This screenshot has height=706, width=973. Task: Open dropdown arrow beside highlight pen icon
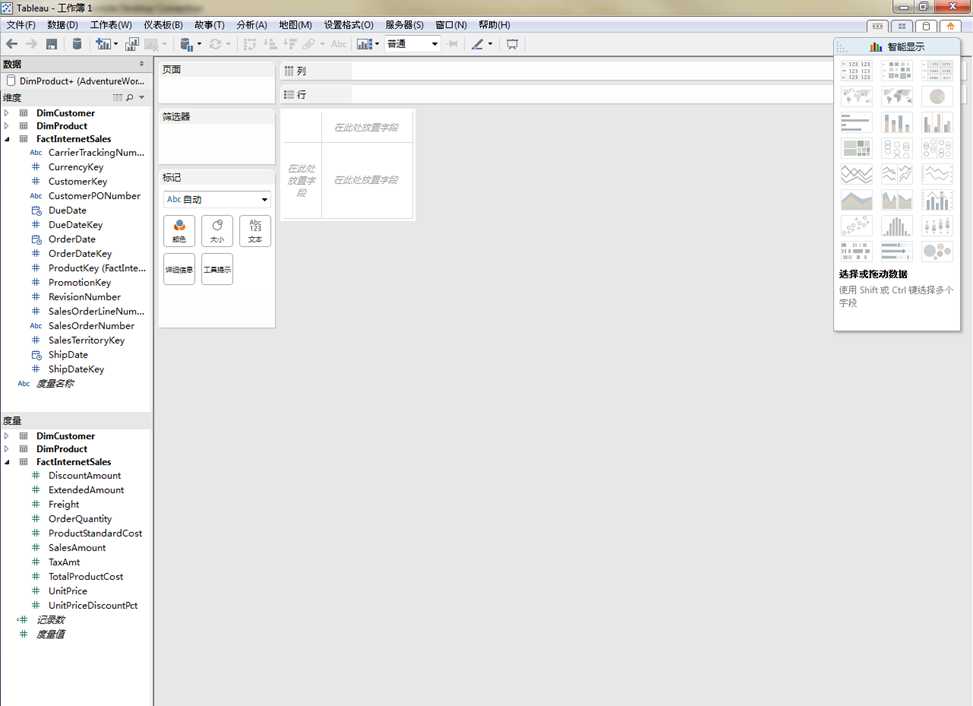(x=490, y=44)
